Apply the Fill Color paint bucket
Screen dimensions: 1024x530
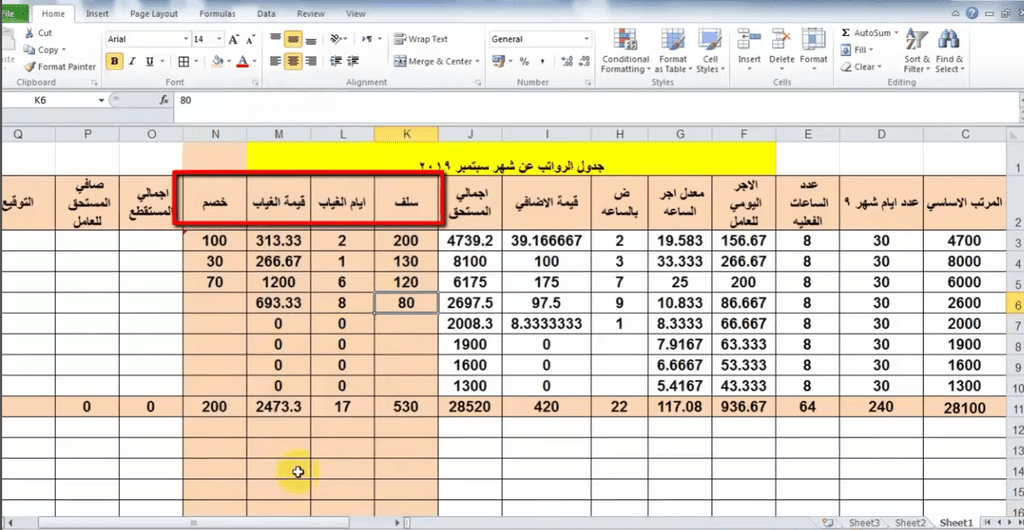click(x=217, y=61)
